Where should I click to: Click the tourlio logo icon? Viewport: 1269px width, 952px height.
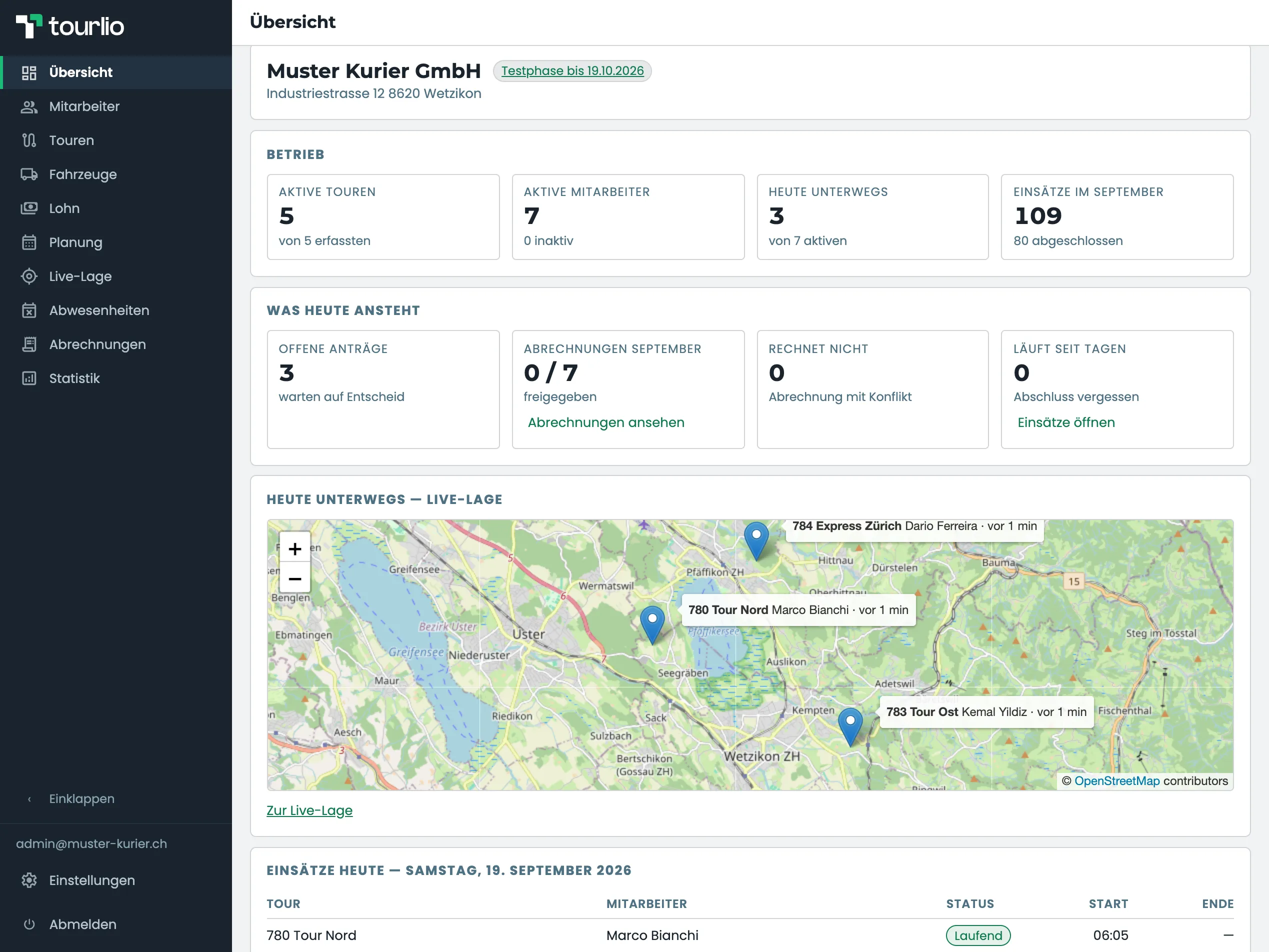[28, 26]
